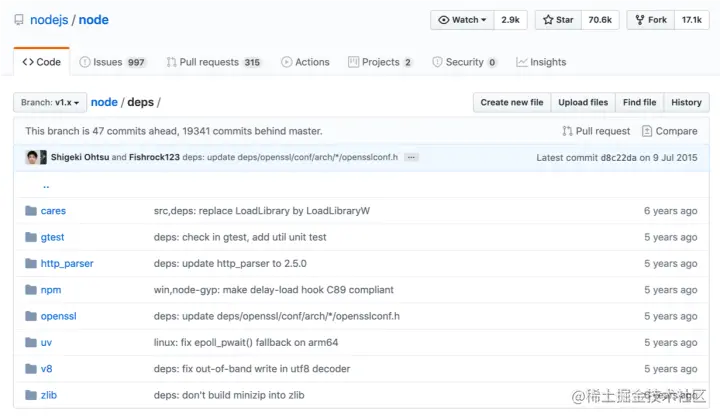Open commit 'fix epoll_pwait() fallback on arm64'

(x=246, y=343)
